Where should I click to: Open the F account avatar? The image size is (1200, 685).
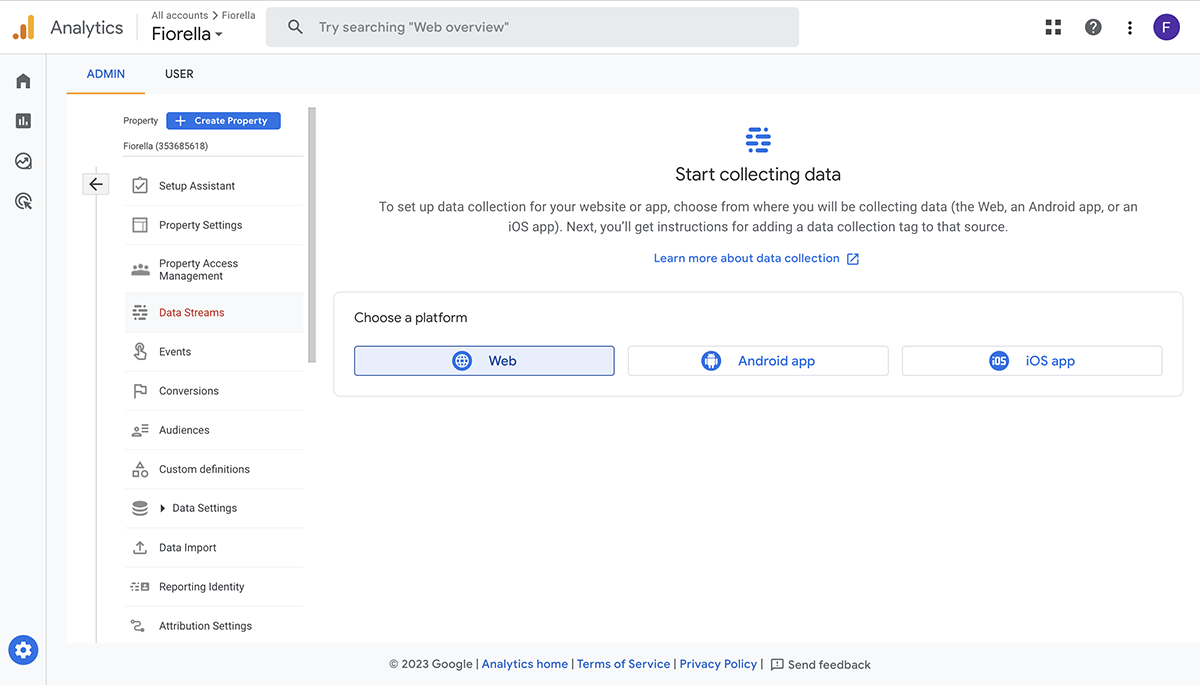(x=1166, y=27)
